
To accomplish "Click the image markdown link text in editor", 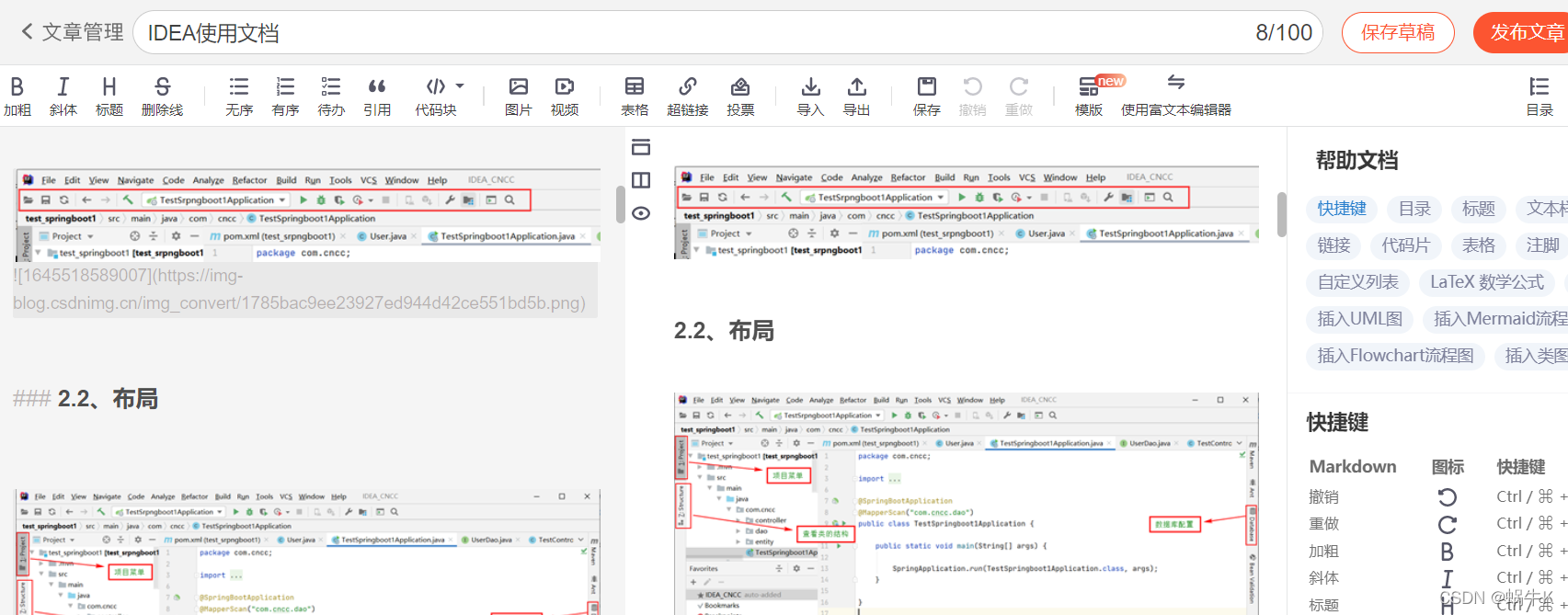I will point(300,289).
